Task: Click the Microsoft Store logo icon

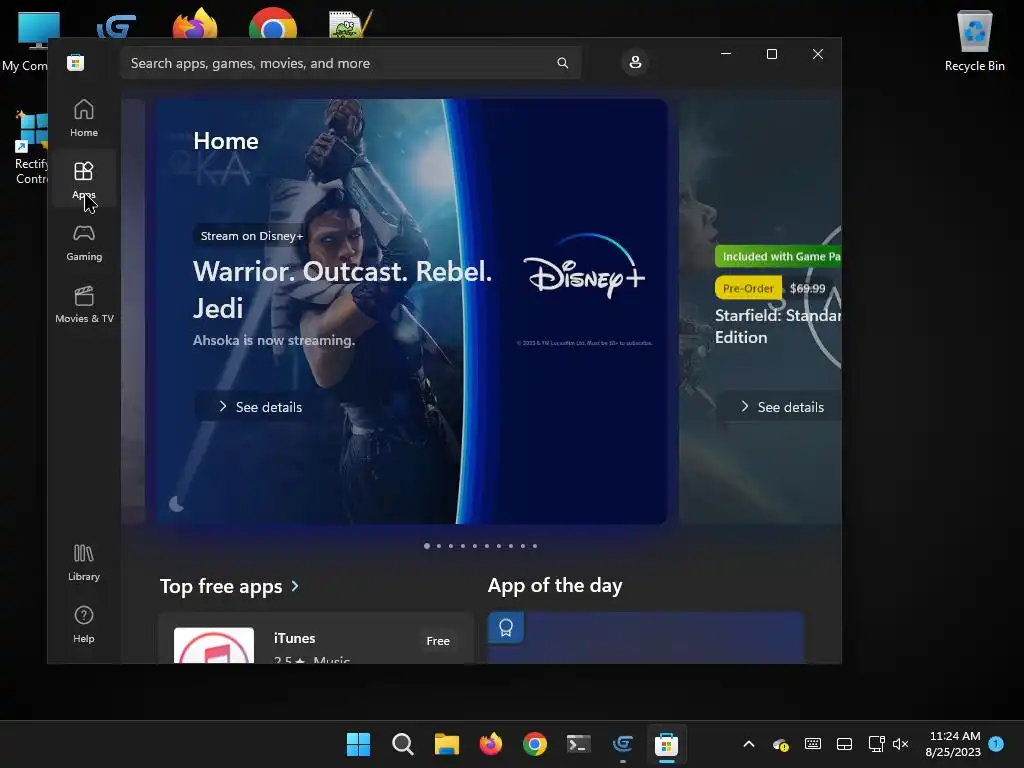Action: pos(76,63)
